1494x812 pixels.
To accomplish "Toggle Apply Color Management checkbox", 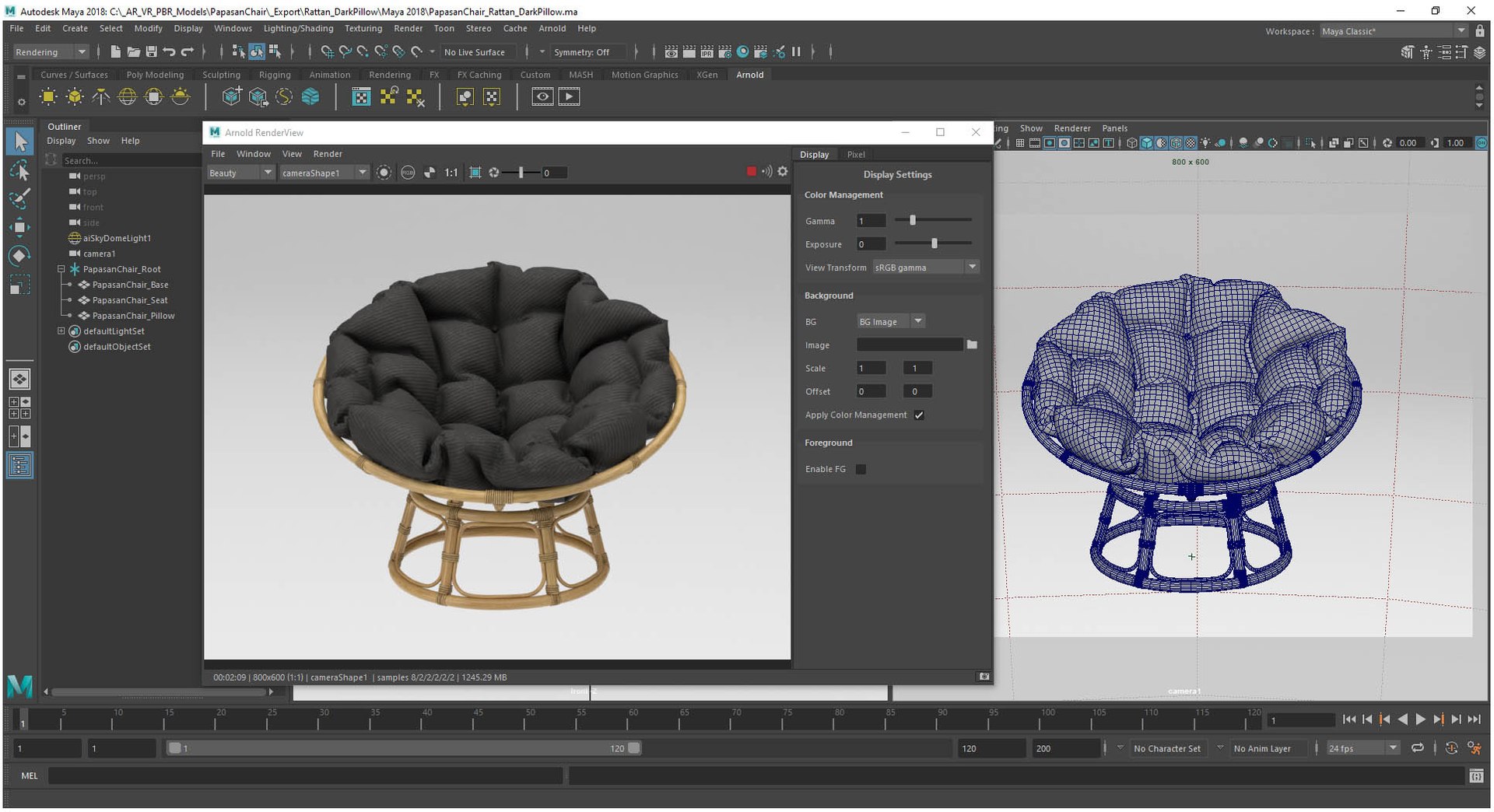I will (919, 415).
